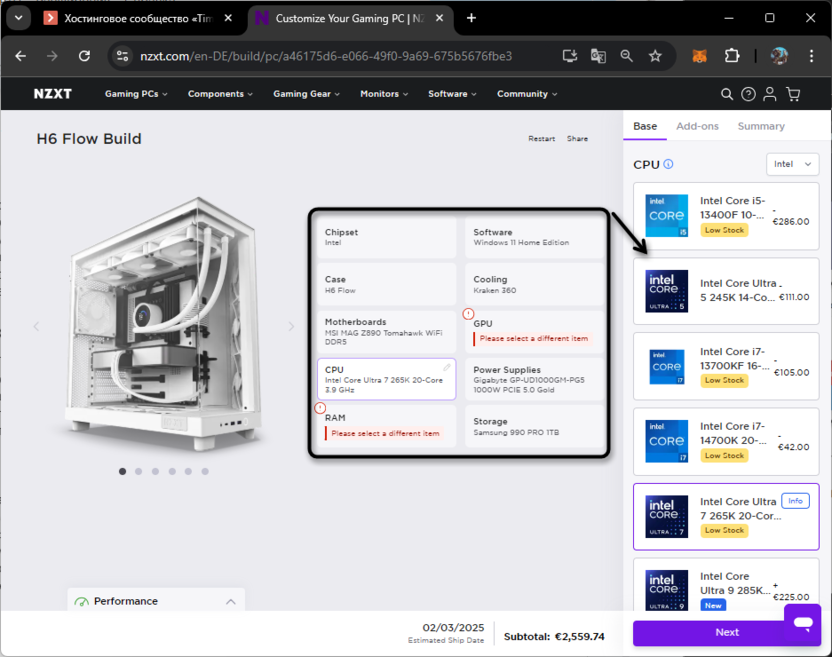Screen dimensions: 832x657
Task: Collapse the Performance panel
Action: pyautogui.click(x=231, y=601)
